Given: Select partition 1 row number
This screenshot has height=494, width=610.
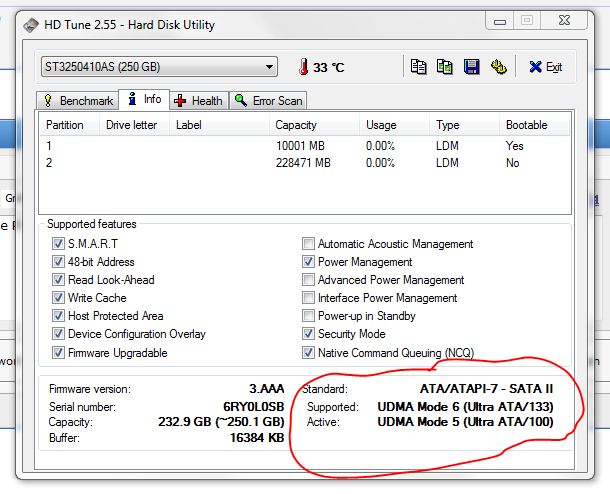Looking at the screenshot, I should [49, 146].
